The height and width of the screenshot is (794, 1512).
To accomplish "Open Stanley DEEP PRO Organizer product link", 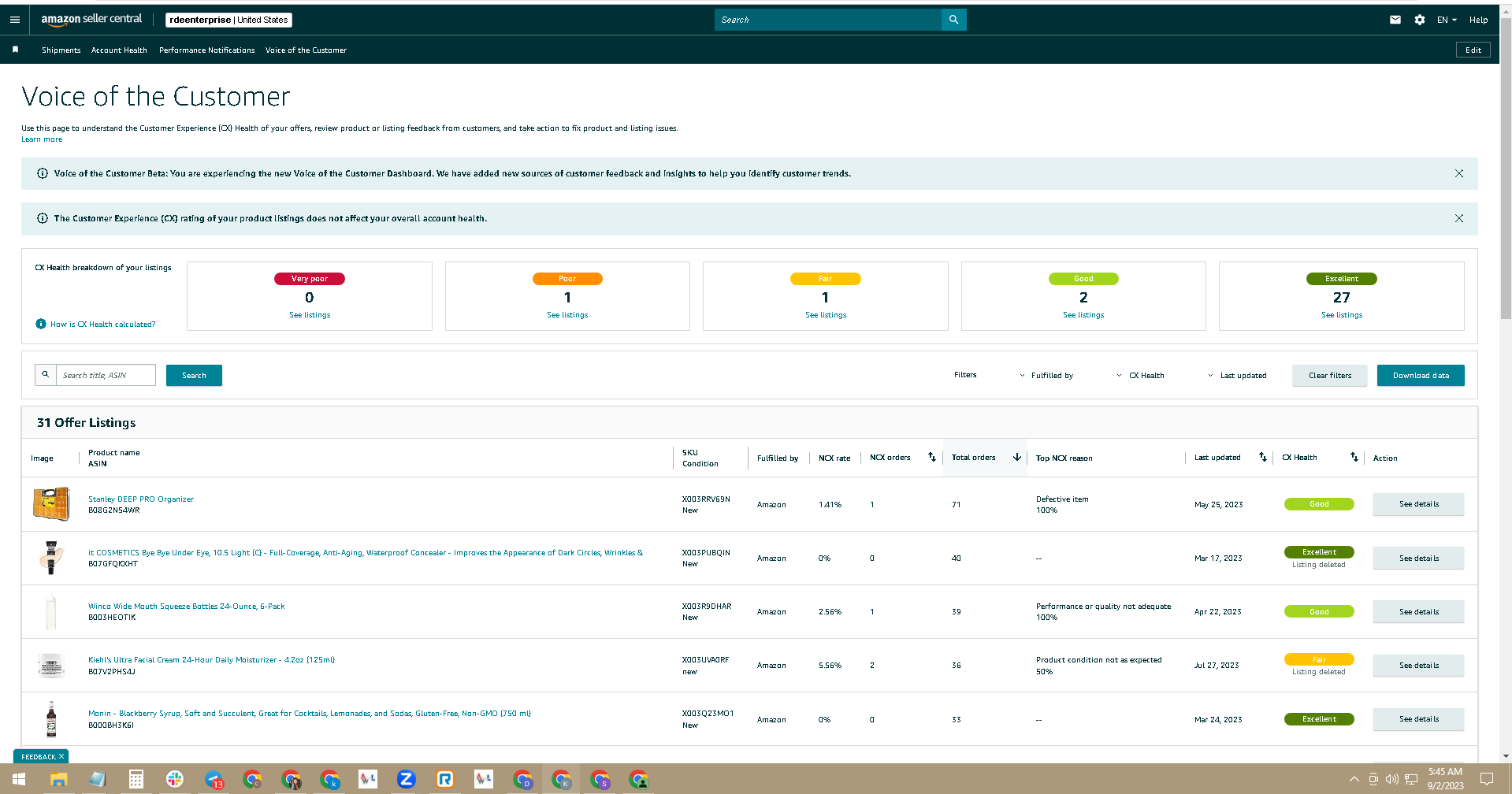I will pyautogui.click(x=141, y=499).
